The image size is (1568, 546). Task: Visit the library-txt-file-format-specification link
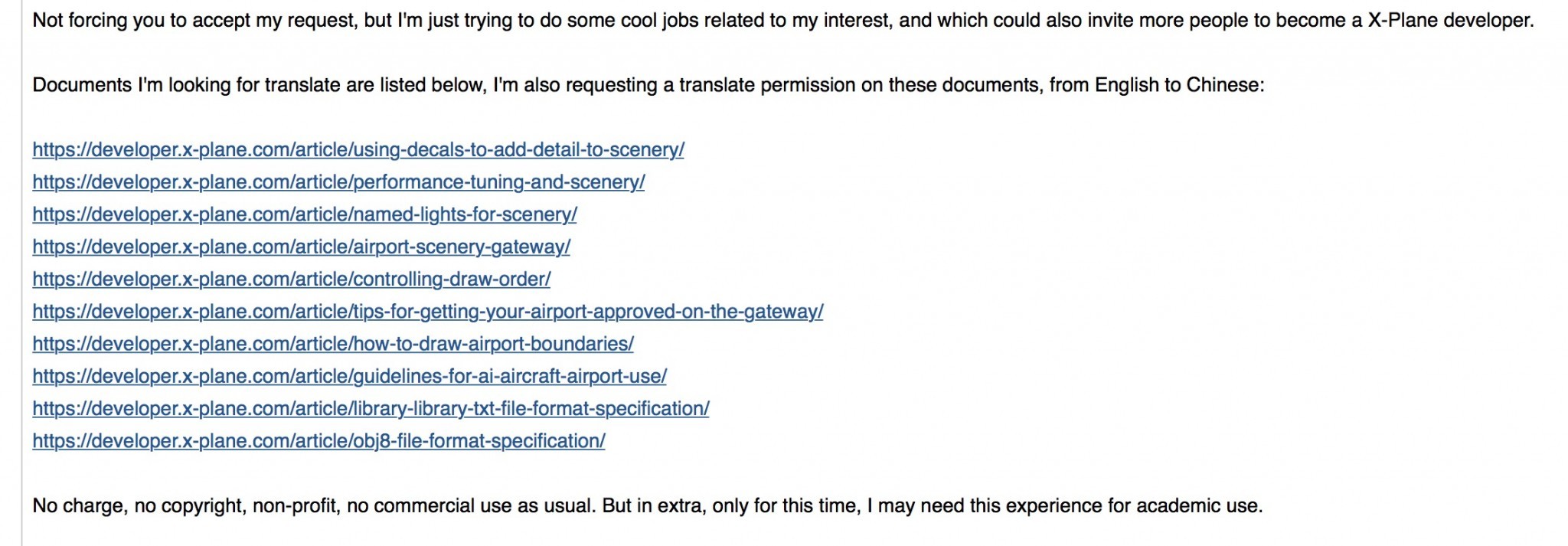click(371, 408)
